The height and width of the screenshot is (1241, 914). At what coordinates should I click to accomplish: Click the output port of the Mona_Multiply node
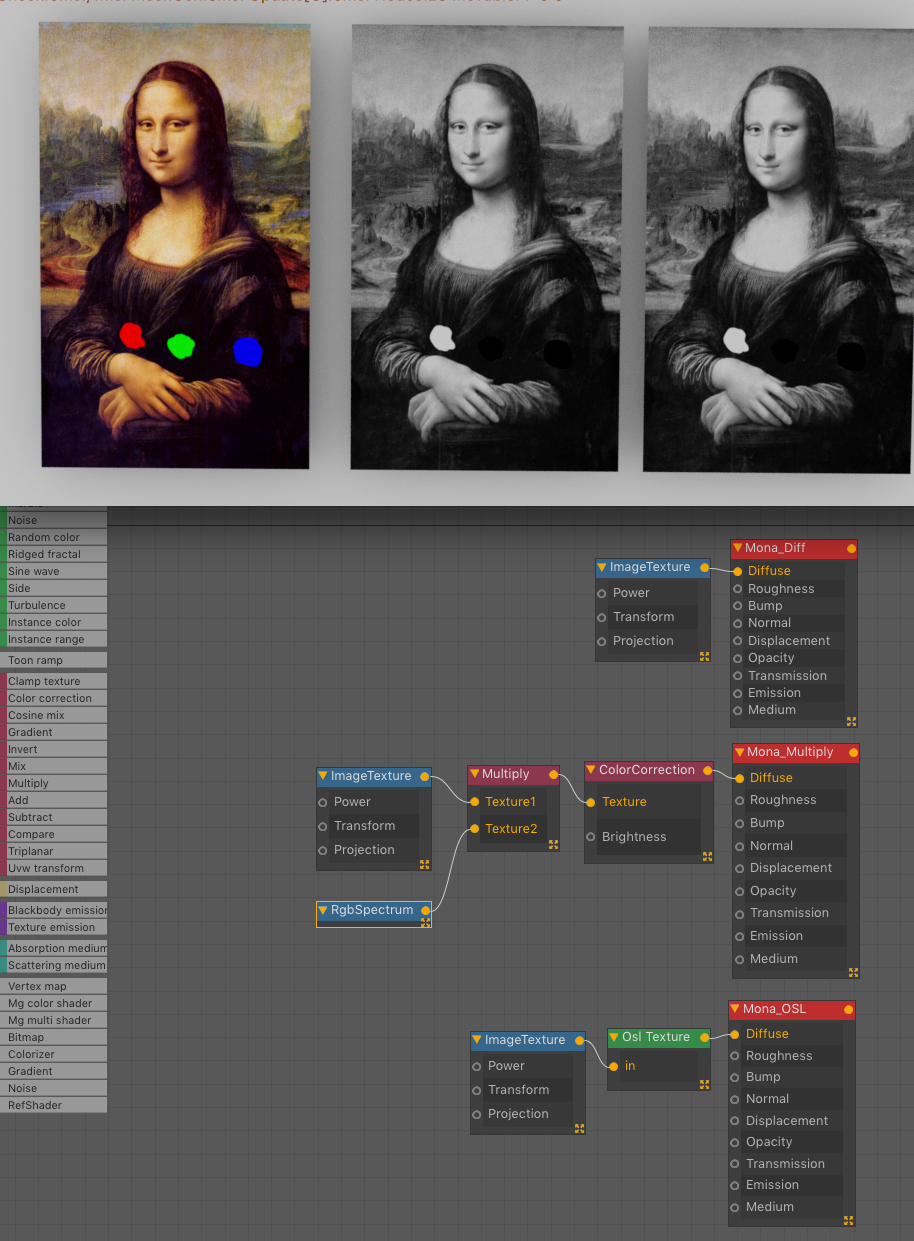[853, 752]
